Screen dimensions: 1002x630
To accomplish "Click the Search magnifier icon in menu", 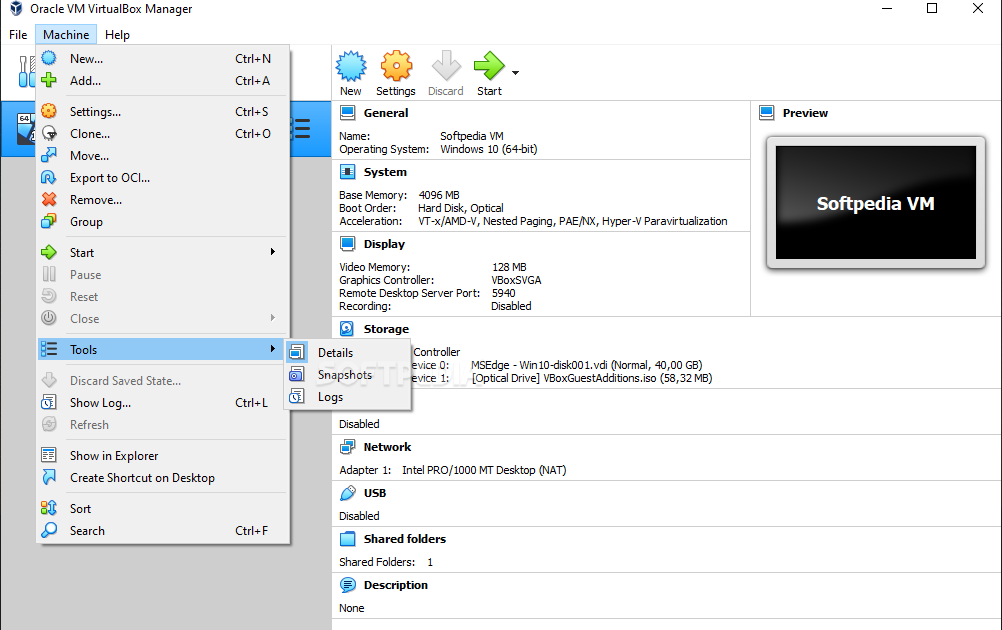I will coord(49,530).
